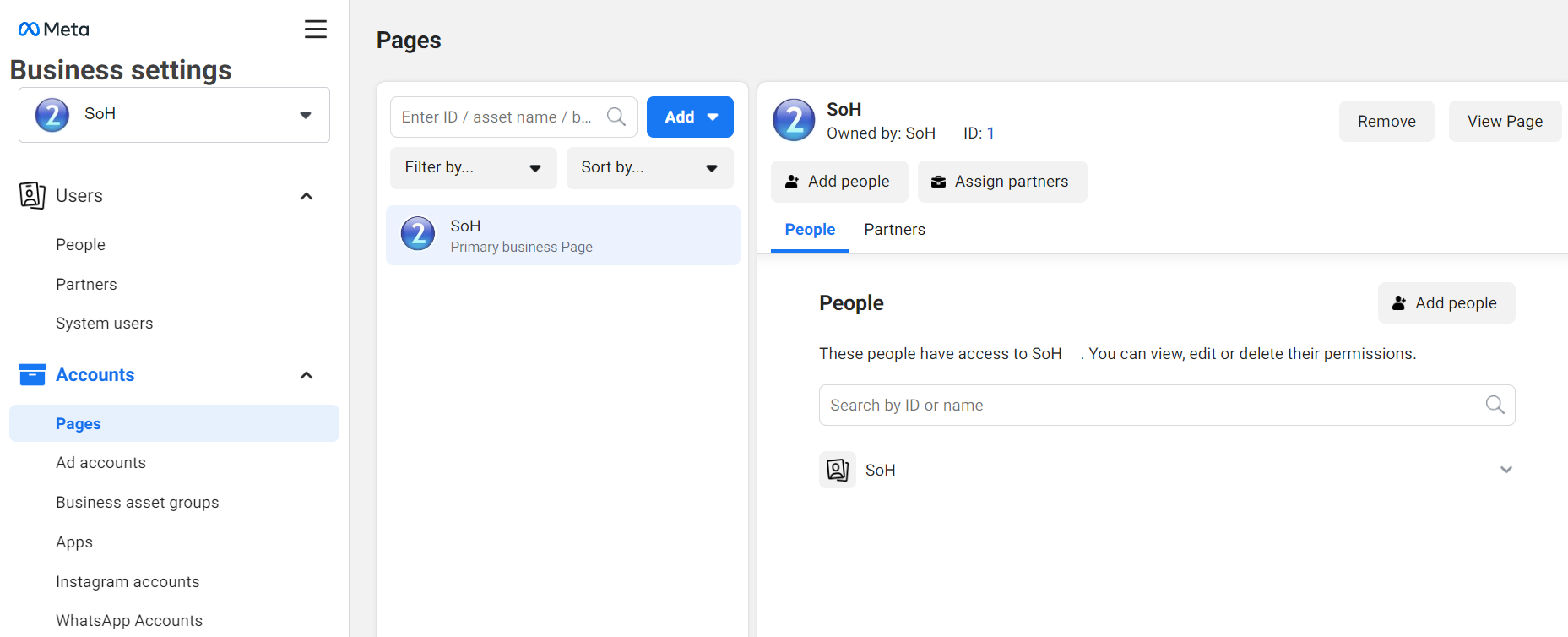Click the Users heading
This screenshot has height=637, width=1568.
(x=79, y=196)
